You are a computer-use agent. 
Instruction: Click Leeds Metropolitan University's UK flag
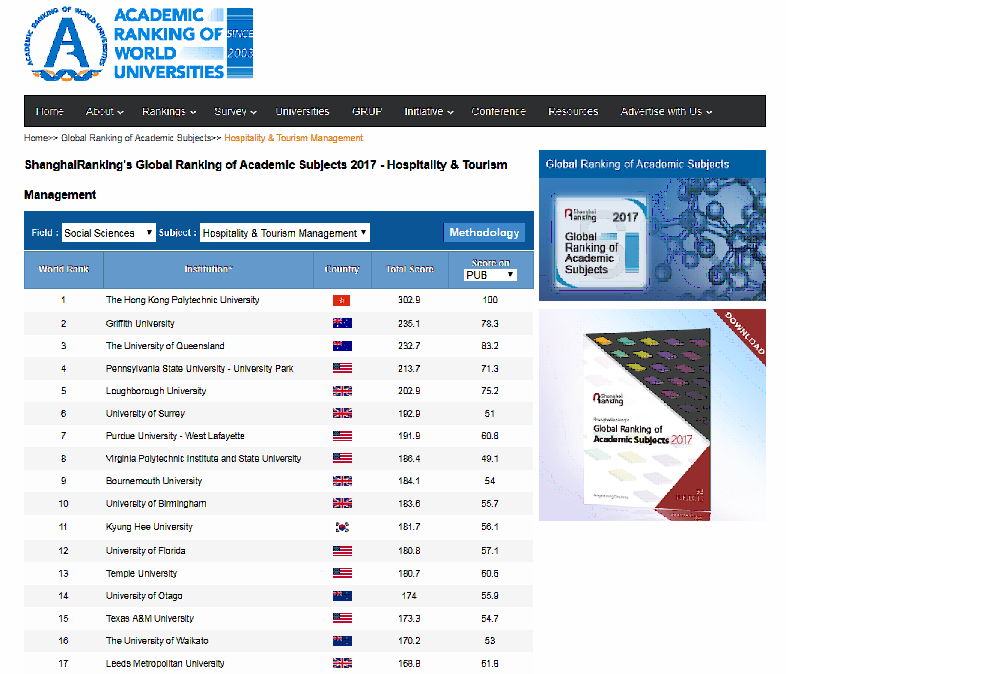click(x=342, y=664)
